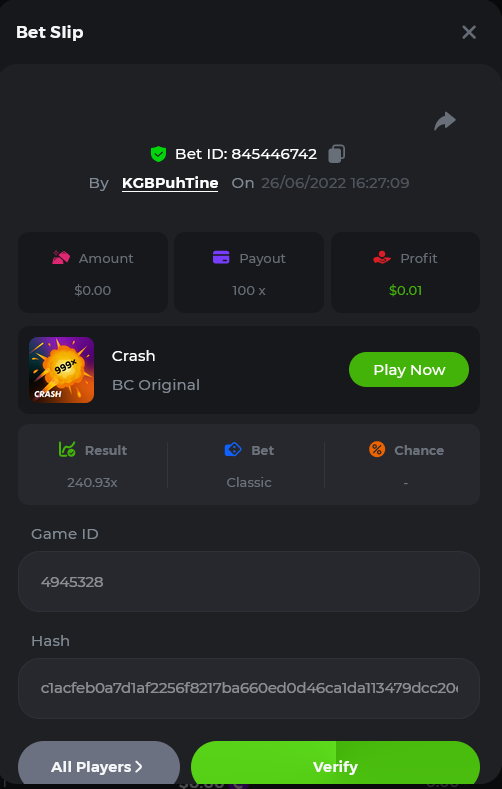
Task: Click the red Profit hand icon
Action: (x=382, y=258)
